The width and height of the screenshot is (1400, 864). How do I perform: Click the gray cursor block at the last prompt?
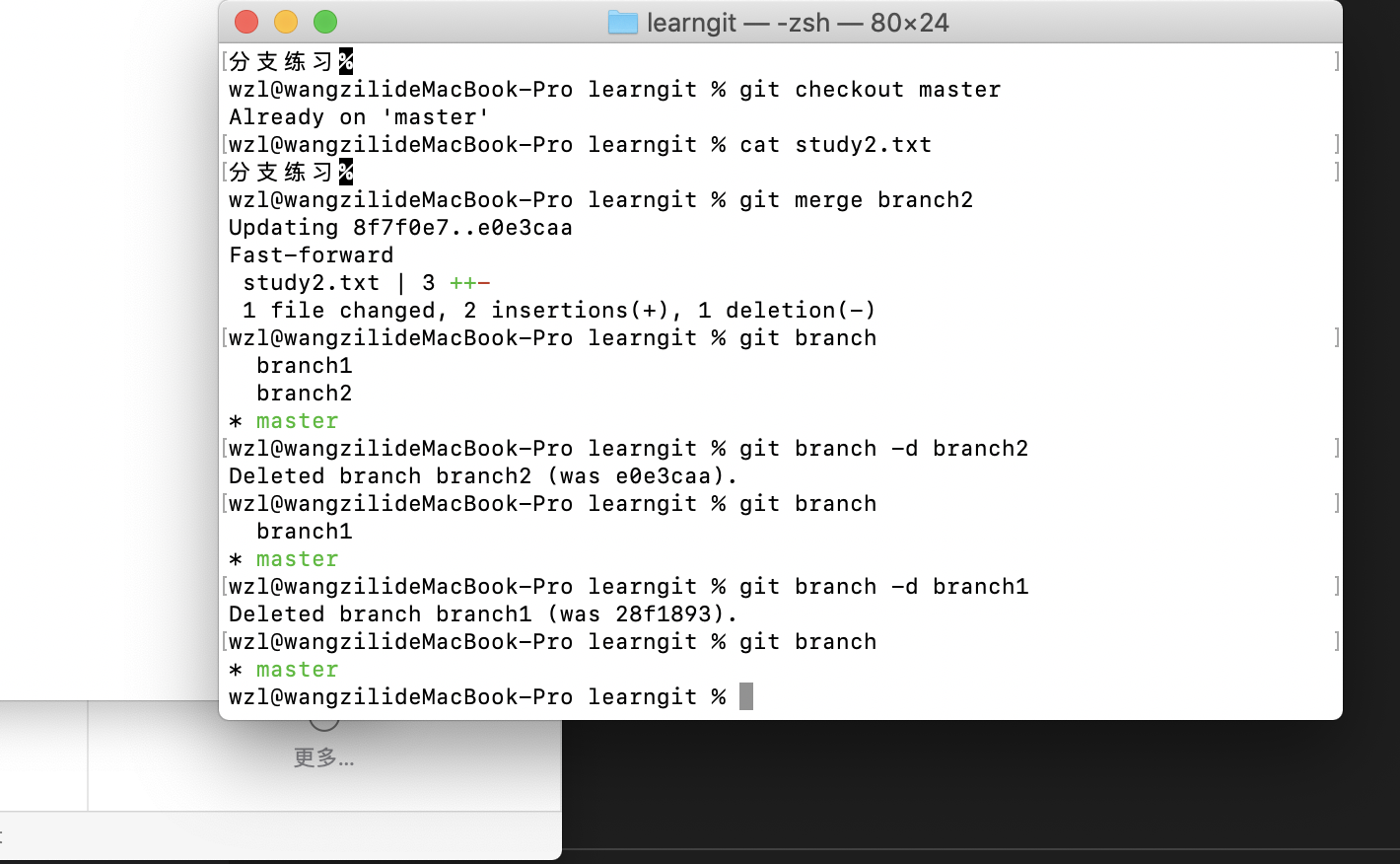click(x=746, y=696)
